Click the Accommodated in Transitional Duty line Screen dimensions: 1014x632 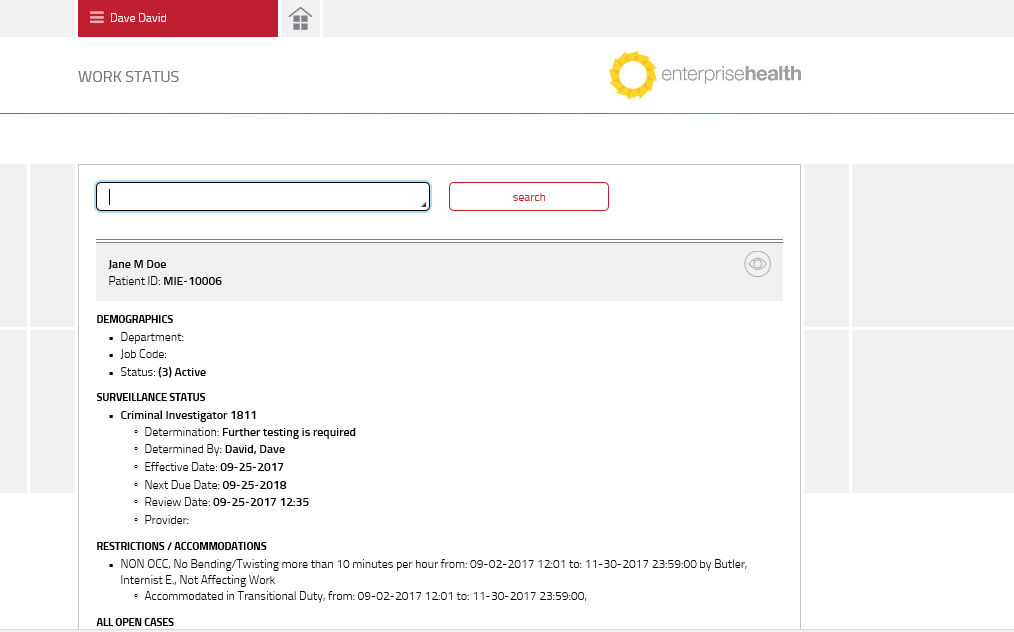pyautogui.click(x=365, y=596)
